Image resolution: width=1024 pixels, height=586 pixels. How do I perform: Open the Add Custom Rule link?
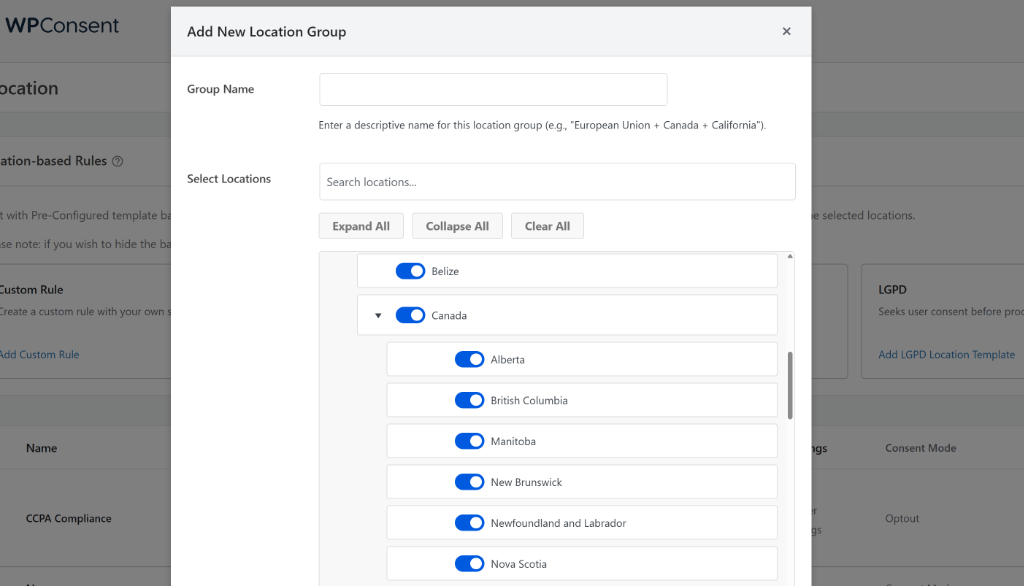coord(39,353)
